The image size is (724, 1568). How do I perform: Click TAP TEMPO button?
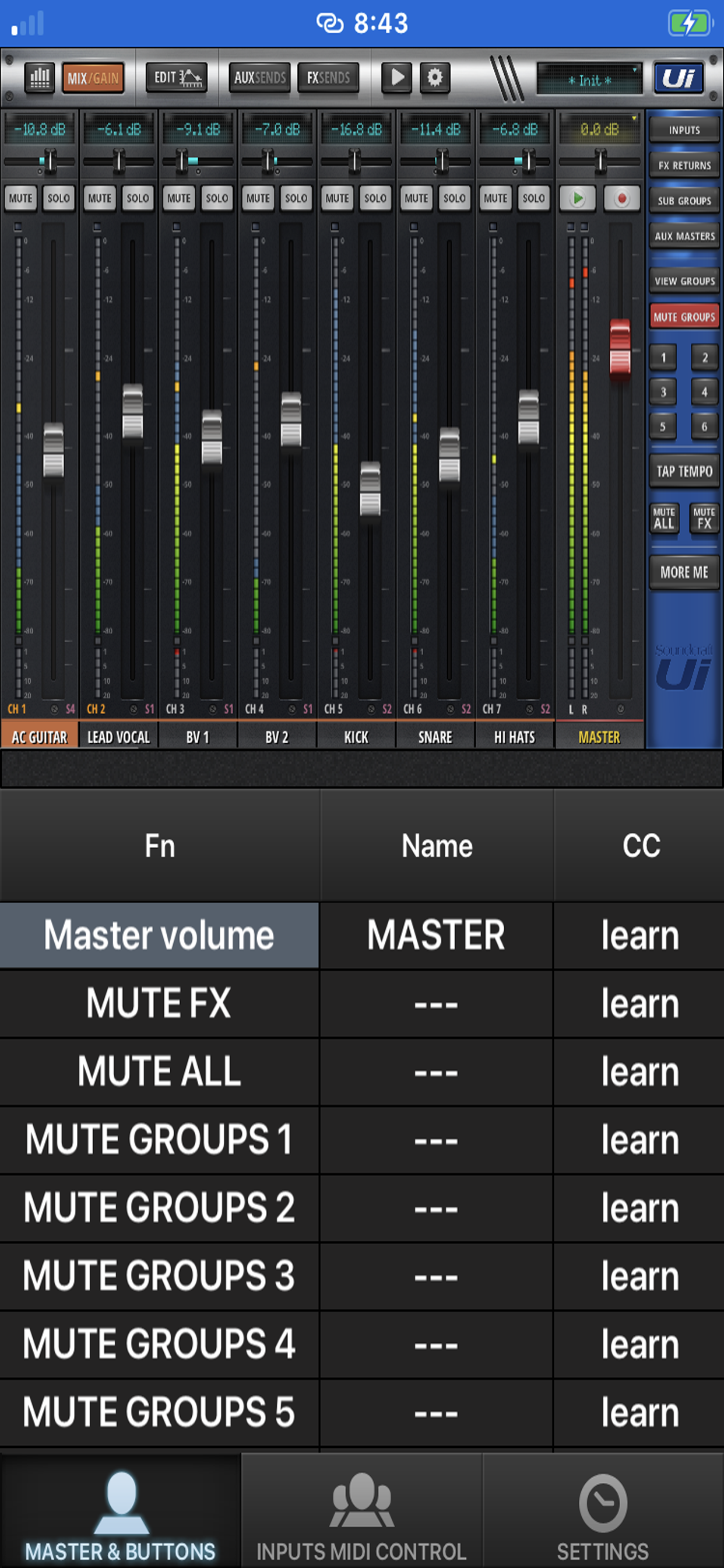click(x=684, y=471)
